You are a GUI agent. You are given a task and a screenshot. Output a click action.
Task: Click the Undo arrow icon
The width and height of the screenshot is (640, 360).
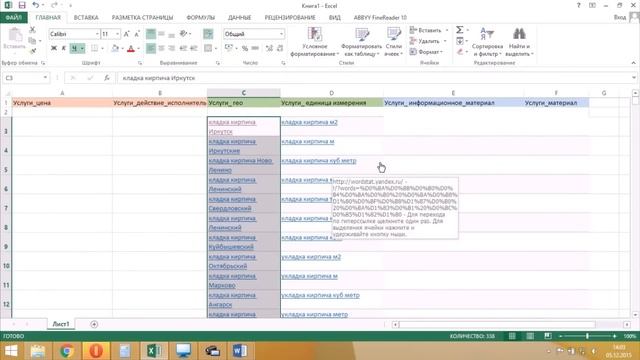point(36,5)
